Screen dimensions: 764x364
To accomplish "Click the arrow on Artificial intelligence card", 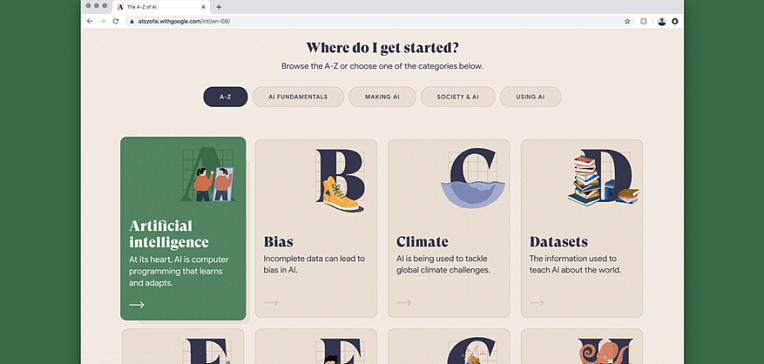I will 136,305.
